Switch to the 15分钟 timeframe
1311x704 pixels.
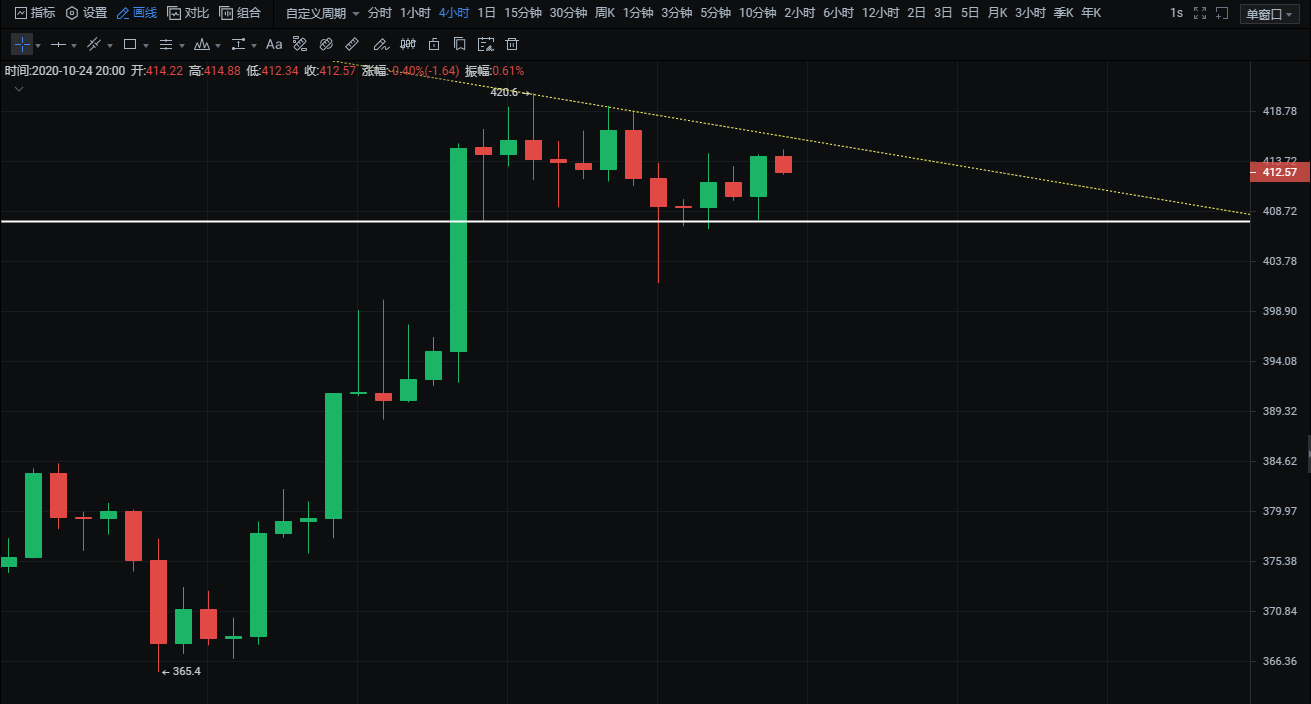(523, 14)
